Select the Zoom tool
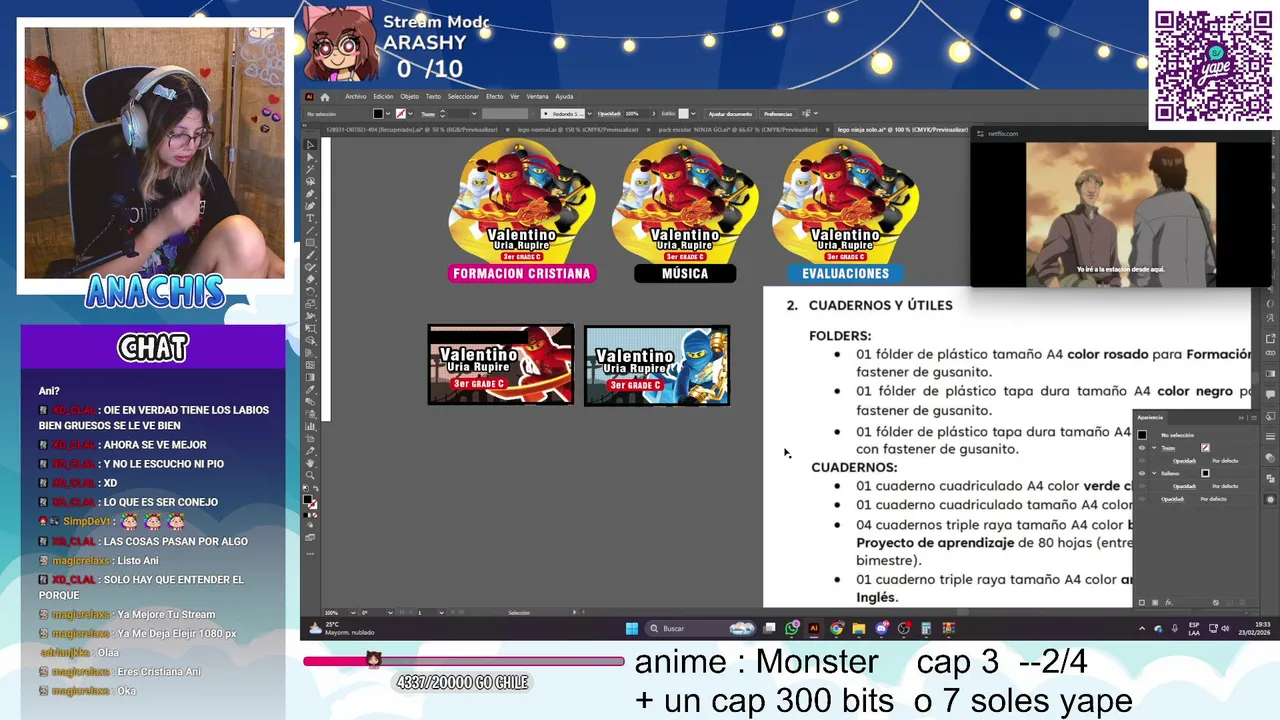 (310, 474)
